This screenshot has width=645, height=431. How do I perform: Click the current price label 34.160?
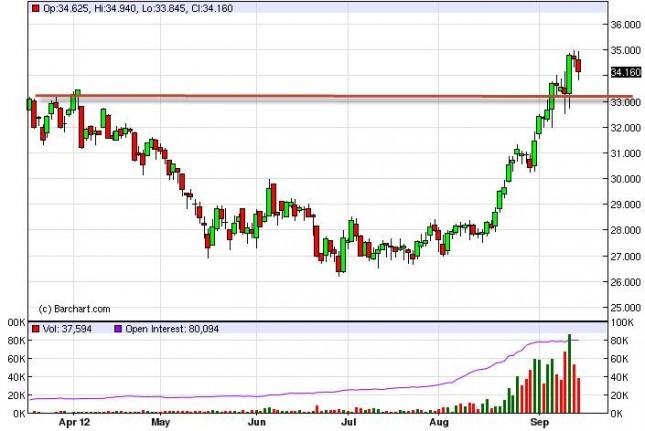(626, 72)
